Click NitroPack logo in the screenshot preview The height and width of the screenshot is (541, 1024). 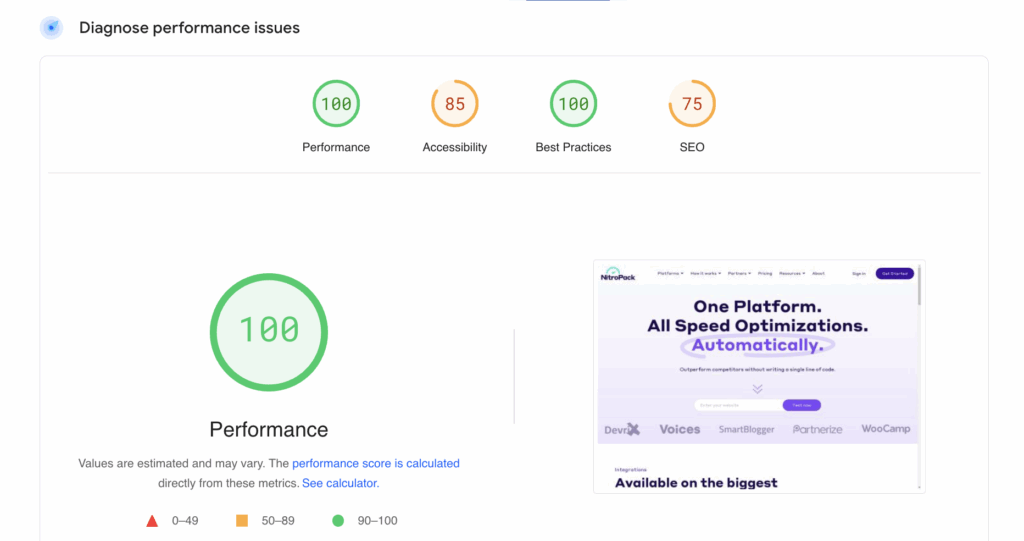(617, 274)
